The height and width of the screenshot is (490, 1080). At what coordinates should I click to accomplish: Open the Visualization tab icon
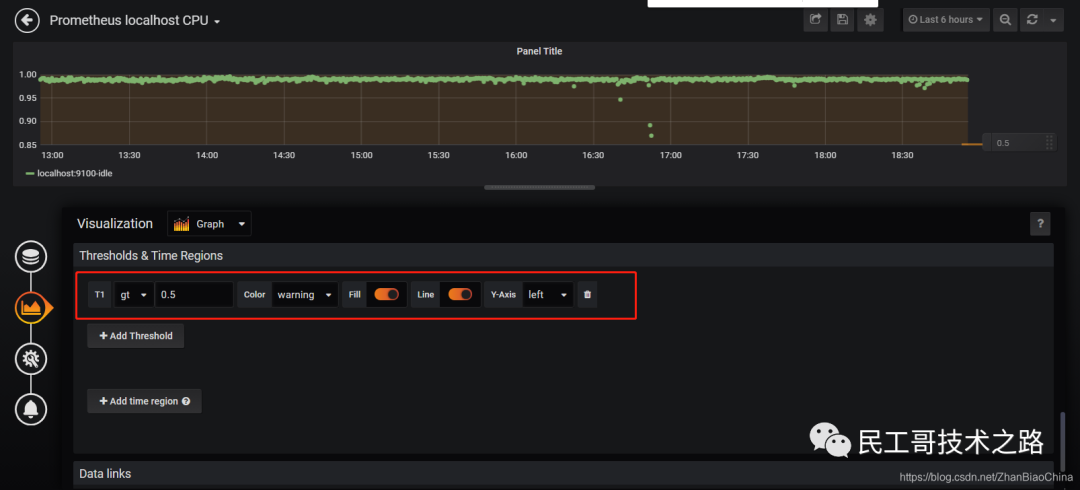click(x=31, y=307)
